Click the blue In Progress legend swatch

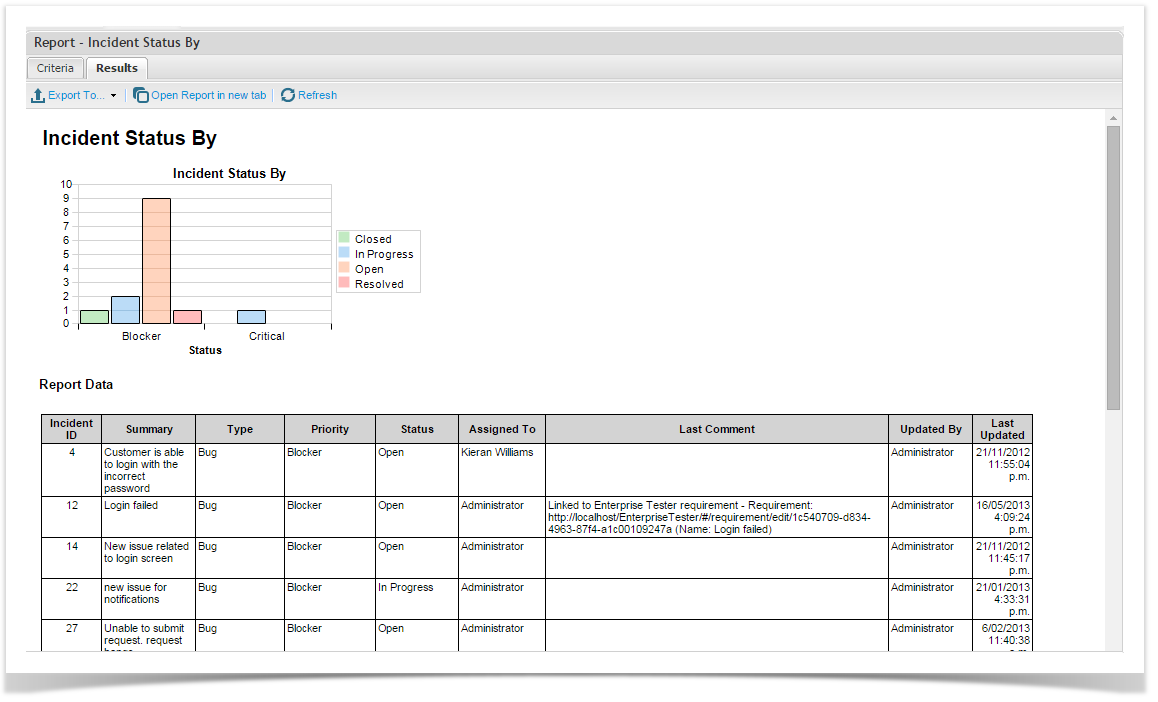[344, 254]
